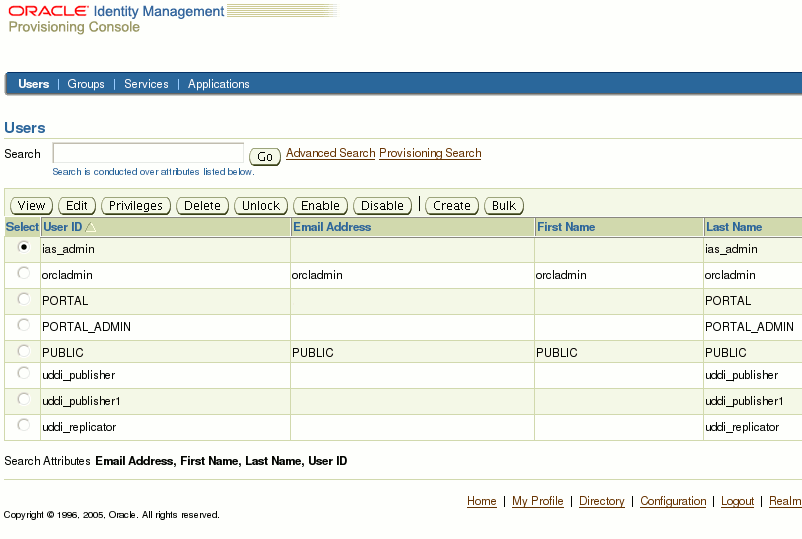
Task: Open the Configuration footer link
Action: tap(673, 501)
